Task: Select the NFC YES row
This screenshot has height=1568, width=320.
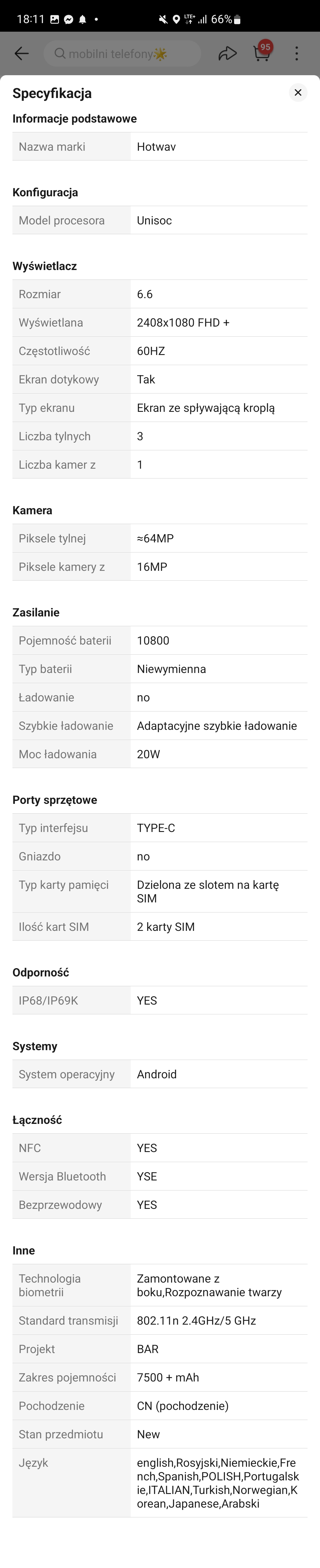Action: click(x=160, y=1148)
